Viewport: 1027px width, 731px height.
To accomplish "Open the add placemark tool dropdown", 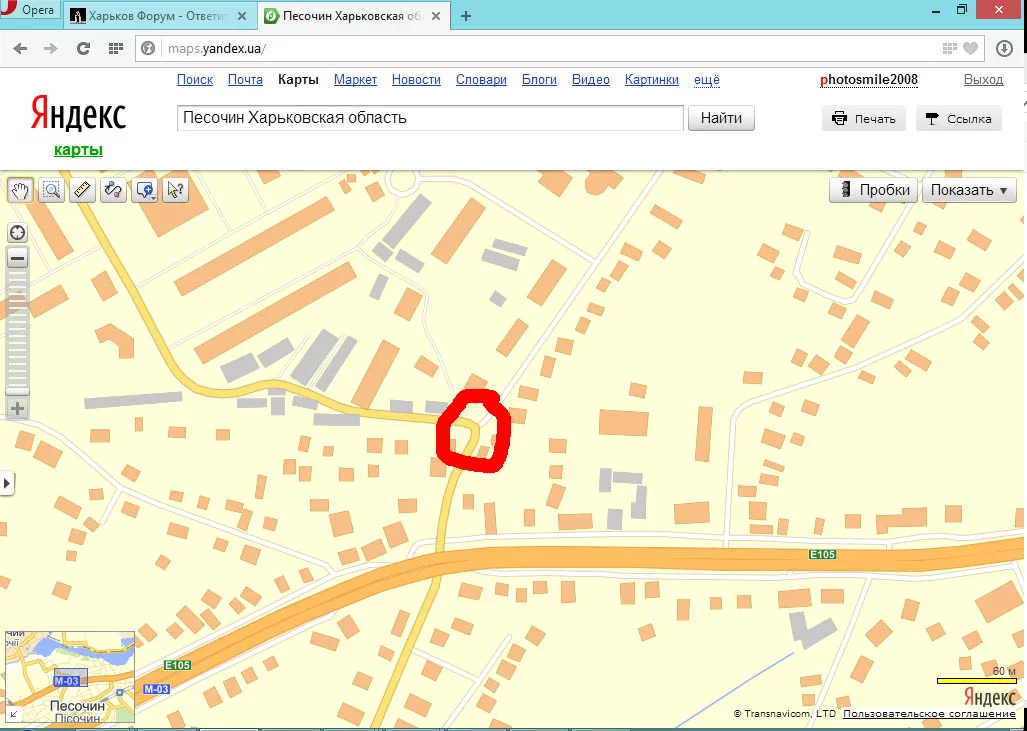I will pyautogui.click(x=145, y=190).
